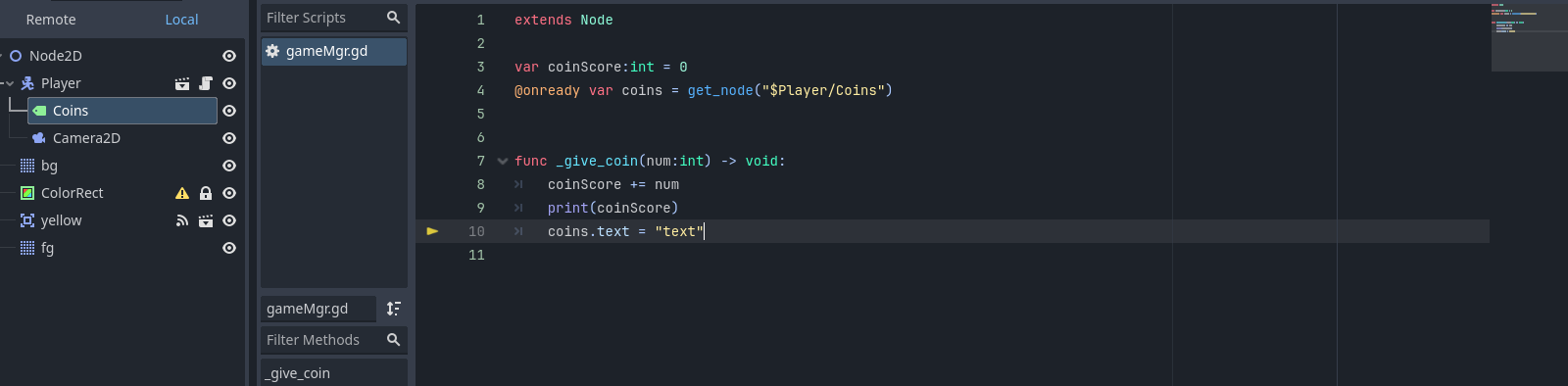This screenshot has height=386, width=1568.
Task: Switch to the Remote scene tab
Action: click(x=51, y=20)
